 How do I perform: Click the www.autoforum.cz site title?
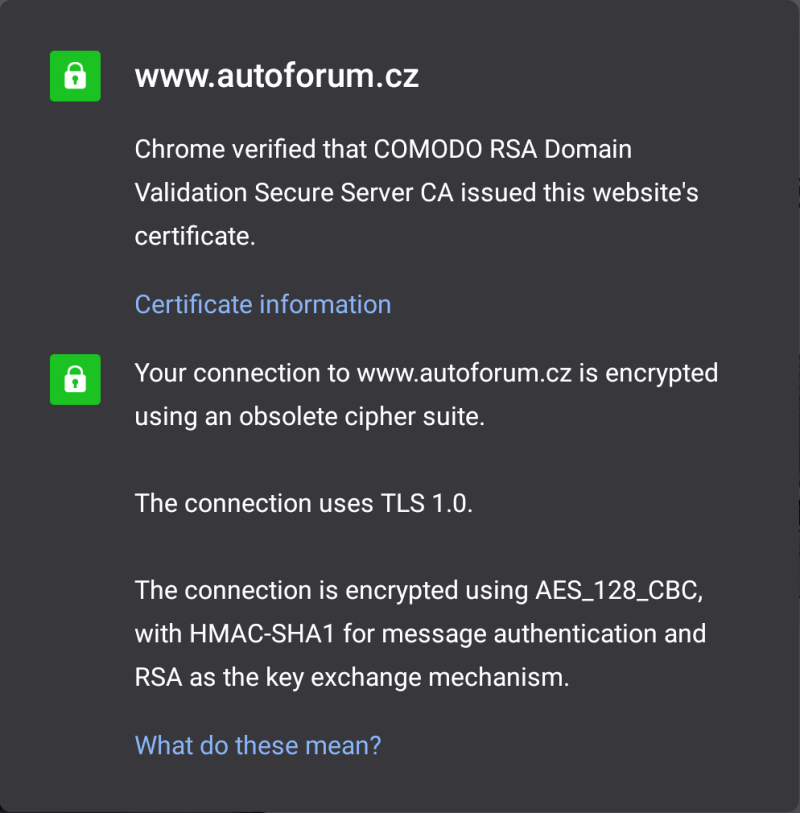(x=277, y=76)
